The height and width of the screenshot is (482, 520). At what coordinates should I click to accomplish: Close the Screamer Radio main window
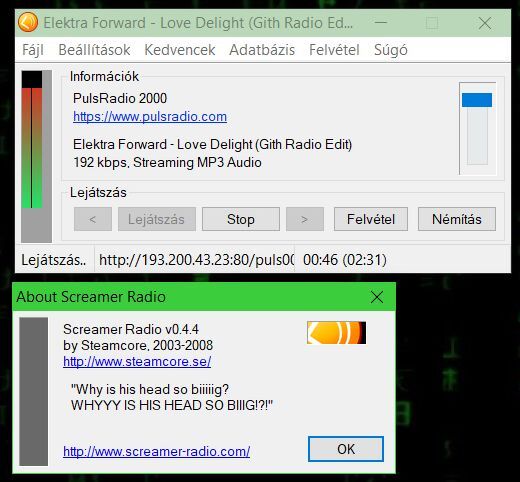click(x=484, y=23)
